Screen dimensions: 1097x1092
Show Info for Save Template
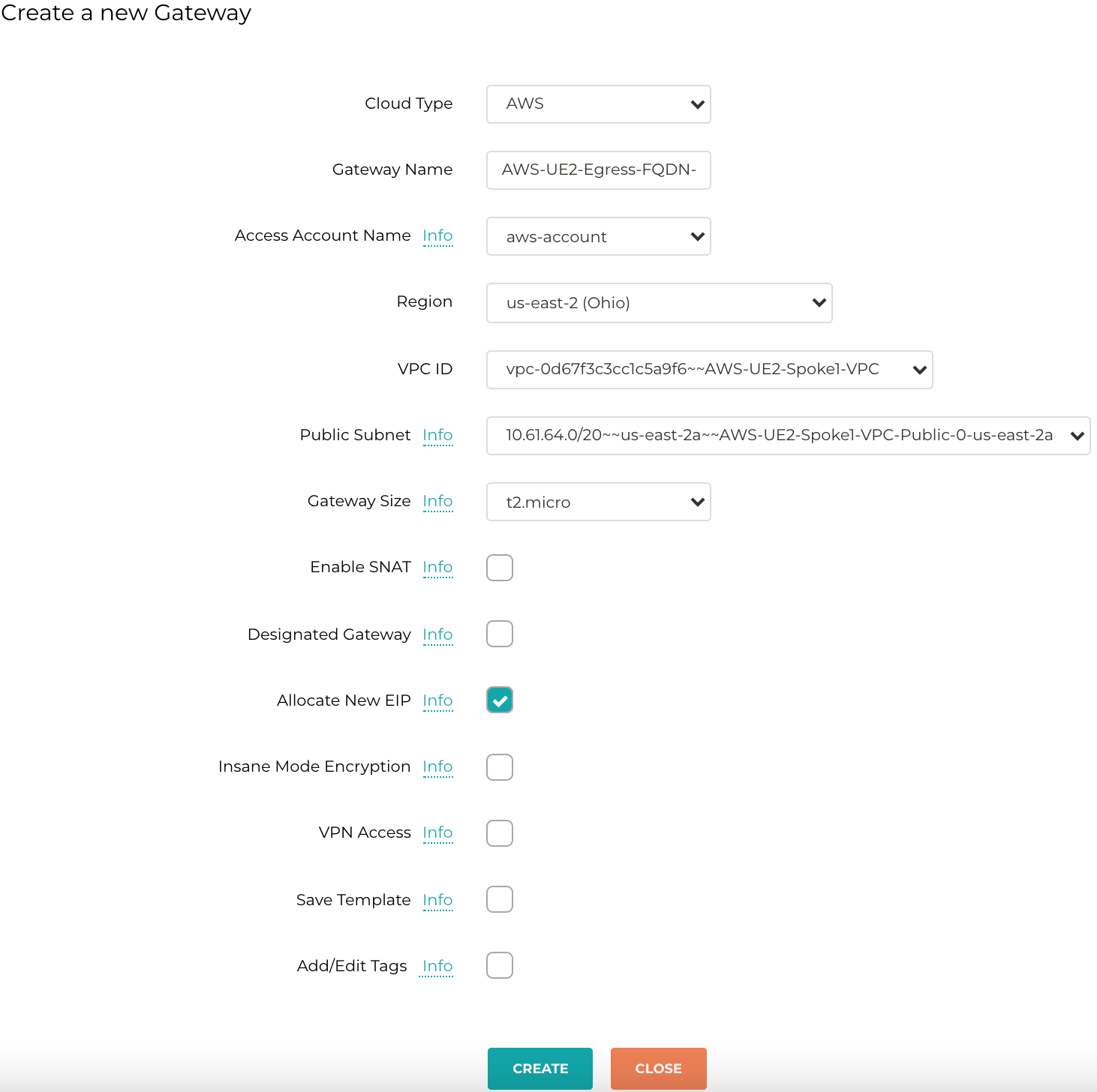point(437,900)
